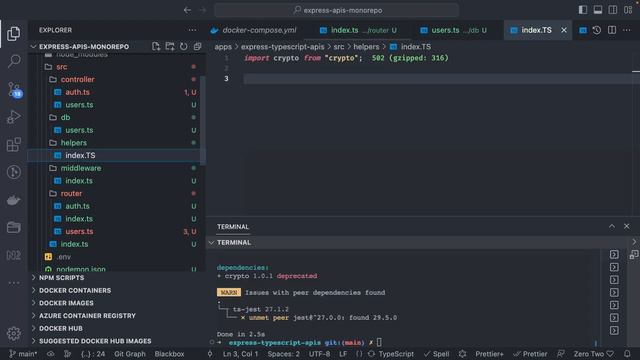640x360 pixels.
Task: Create a new file in explorer
Action: tap(156, 47)
